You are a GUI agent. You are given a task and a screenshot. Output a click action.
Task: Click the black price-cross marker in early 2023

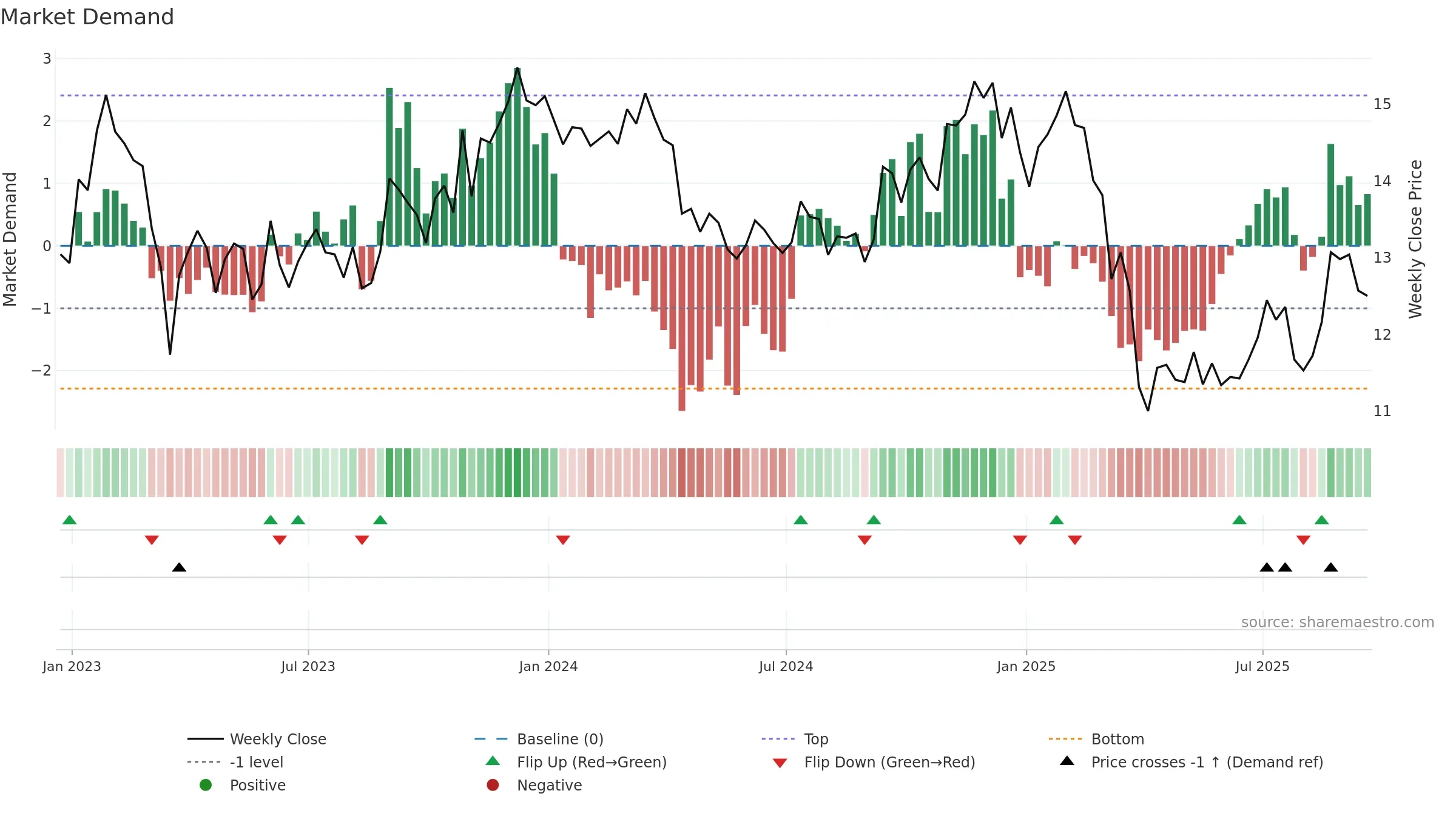(179, 567)
